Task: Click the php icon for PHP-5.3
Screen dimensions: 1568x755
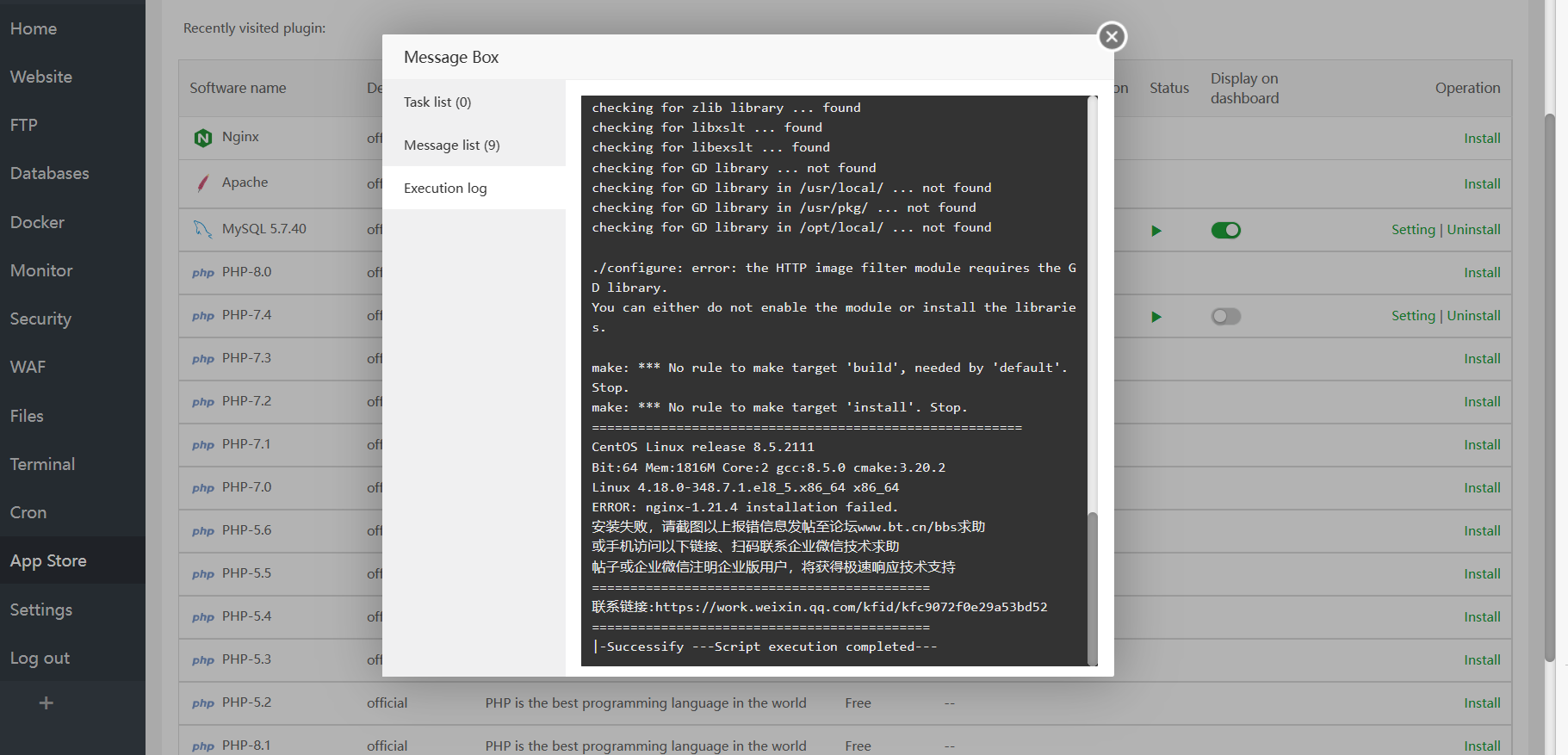Action: click(x=203, y=660)
